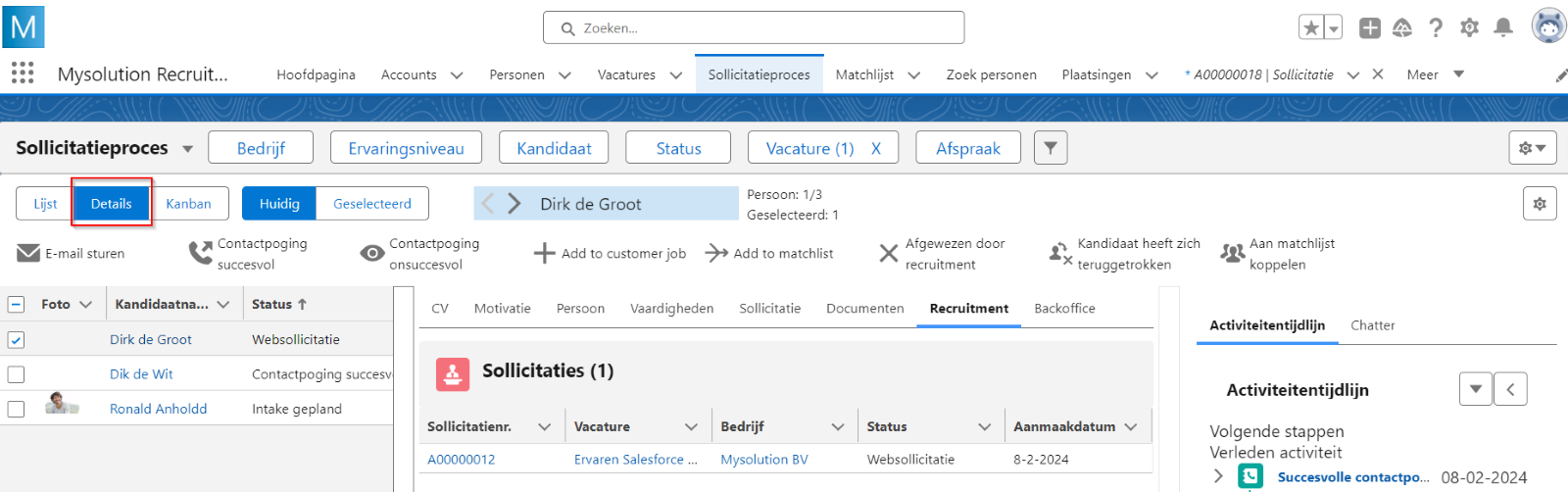Click Afgewezen door recruitment X icon
Screen dimensions: 1568x492
[888, 253]
